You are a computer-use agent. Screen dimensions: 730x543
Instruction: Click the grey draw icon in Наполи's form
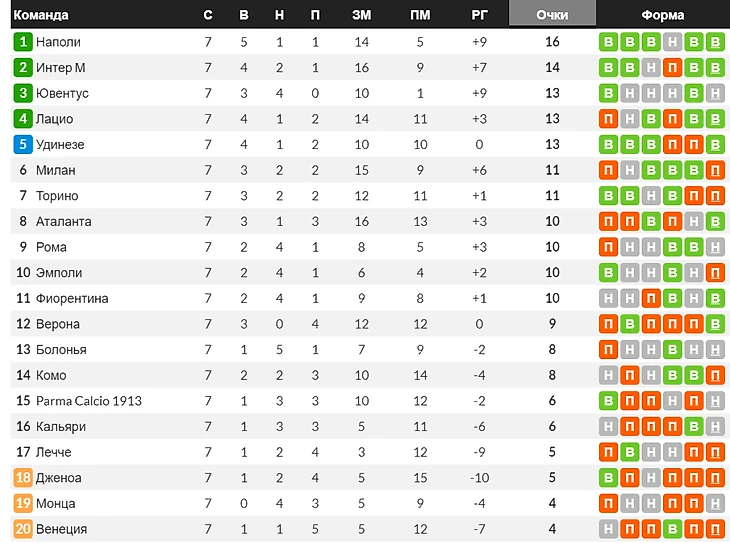(x=672, y=42)
